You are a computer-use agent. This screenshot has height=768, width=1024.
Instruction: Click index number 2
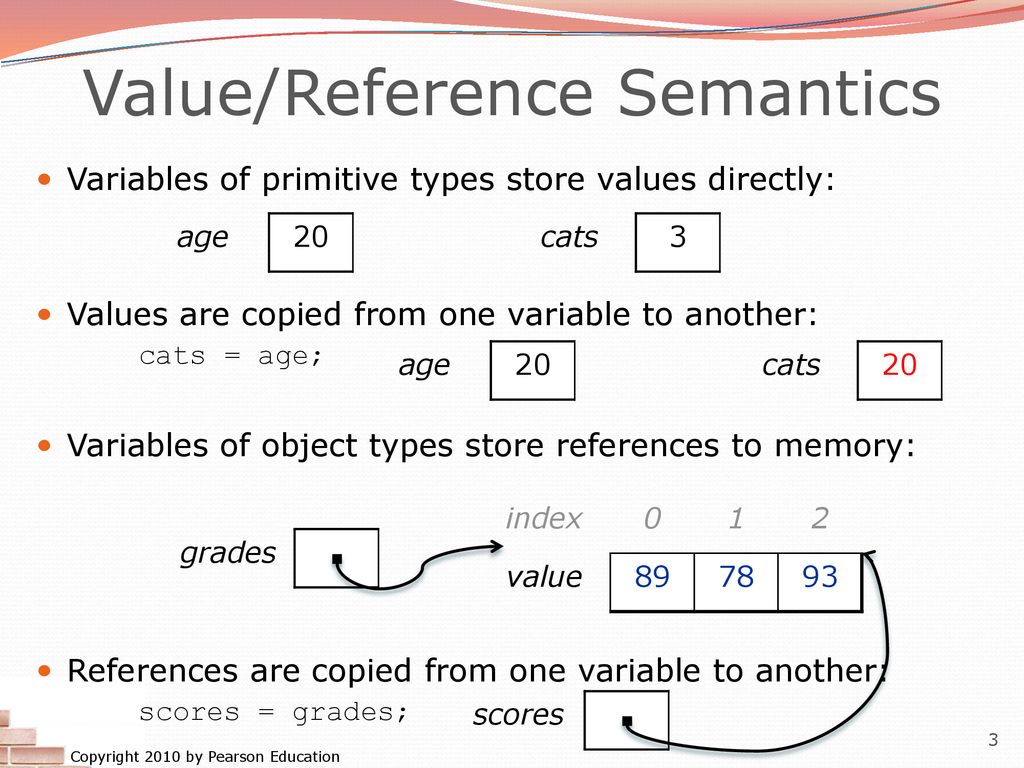coord(820,519)
